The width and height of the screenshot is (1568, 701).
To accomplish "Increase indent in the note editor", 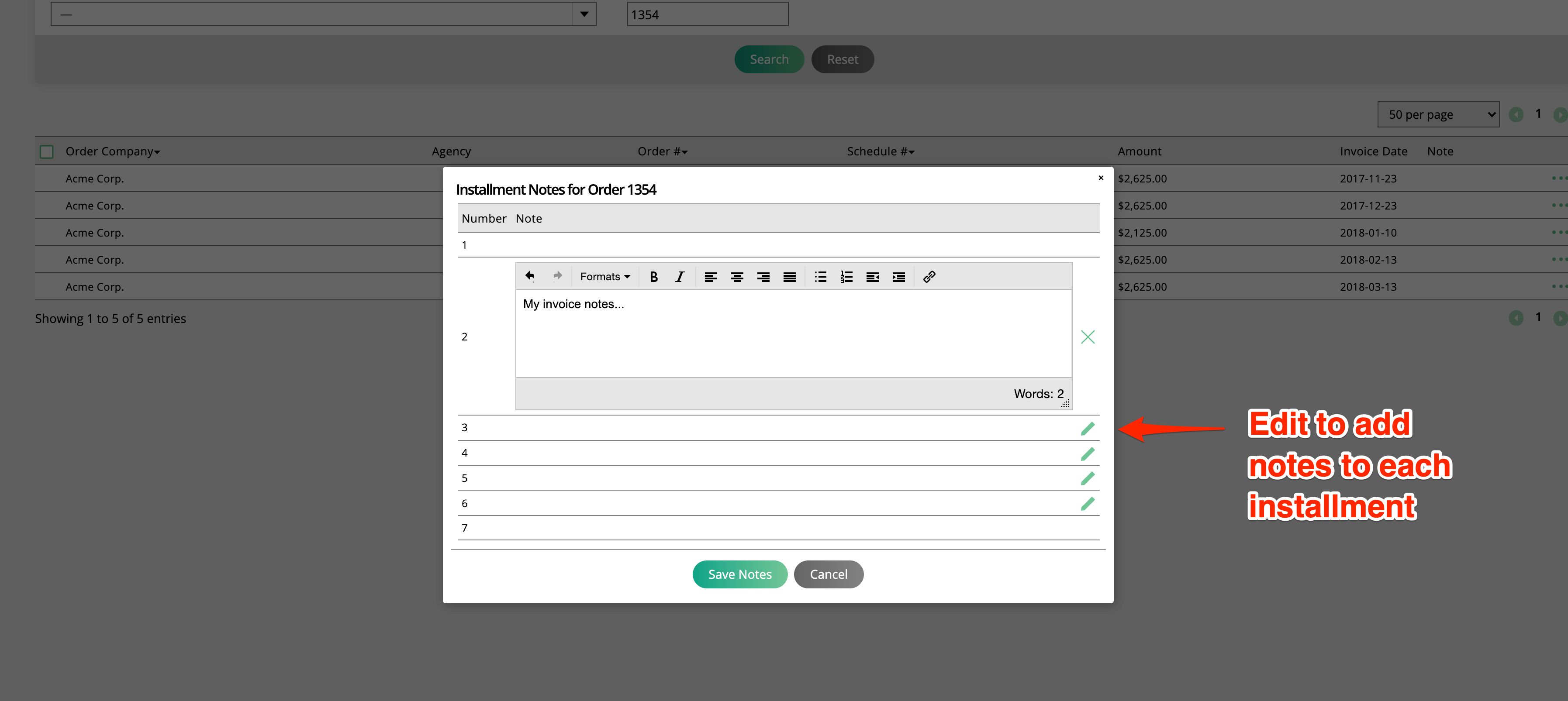I will pos(898,276).
